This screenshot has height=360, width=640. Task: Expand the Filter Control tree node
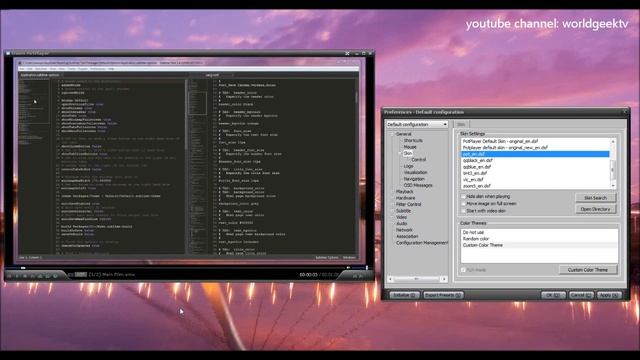tap(393, 204)
